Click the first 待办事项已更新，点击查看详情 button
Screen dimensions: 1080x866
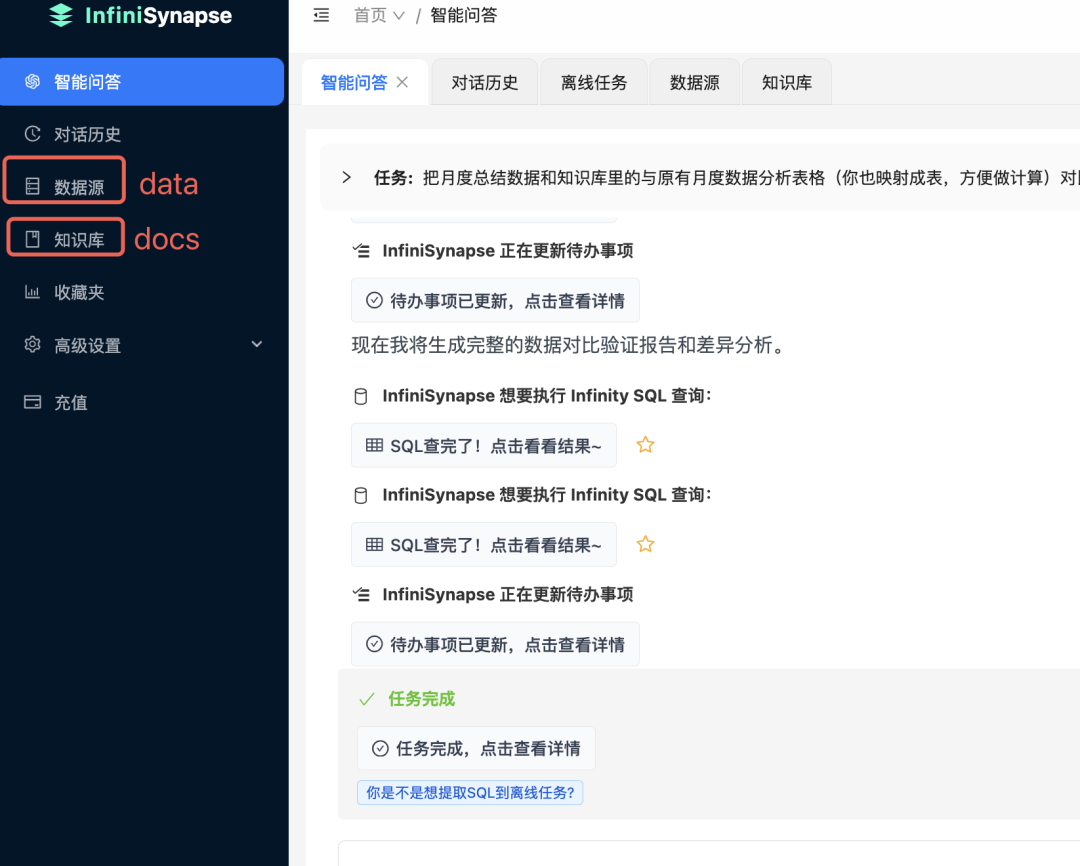(495, 300)
